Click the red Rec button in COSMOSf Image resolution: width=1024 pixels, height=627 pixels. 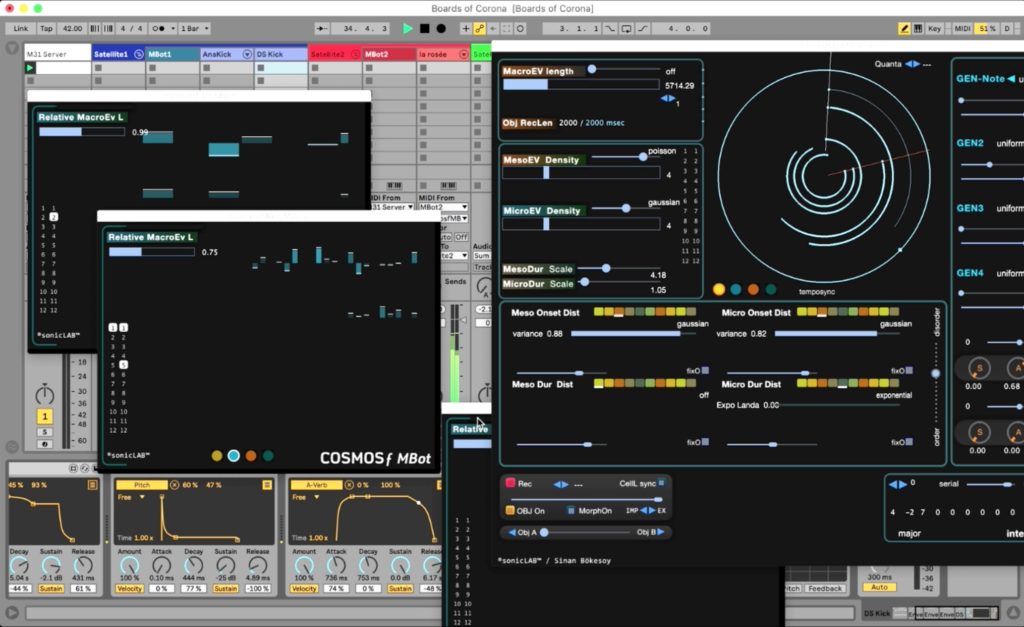tap(510, 483)
